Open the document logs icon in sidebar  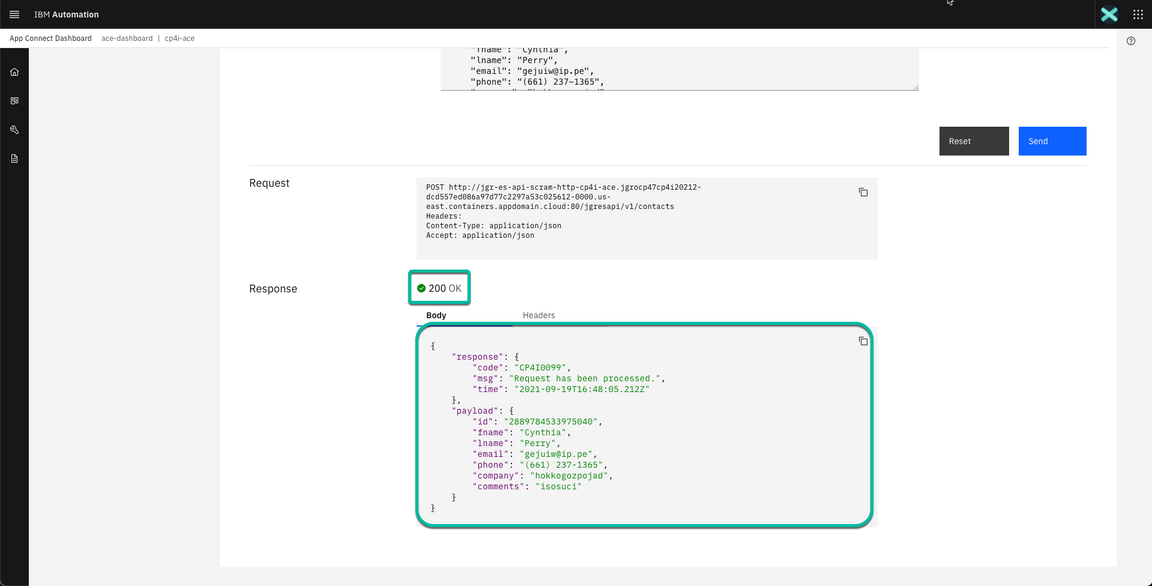click(x=14, y=158)
